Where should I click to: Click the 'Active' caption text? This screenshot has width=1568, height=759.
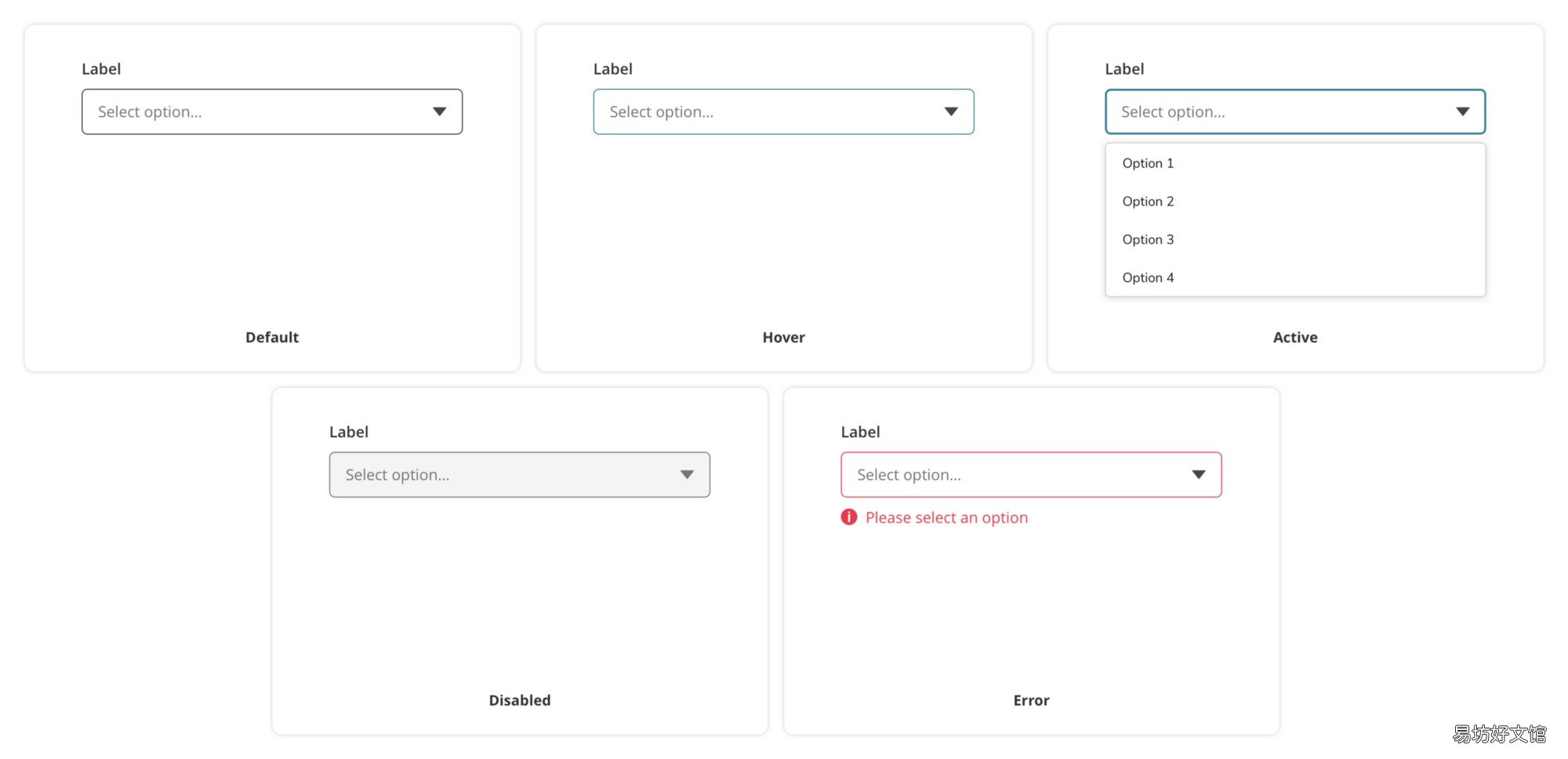(1295, 337)
